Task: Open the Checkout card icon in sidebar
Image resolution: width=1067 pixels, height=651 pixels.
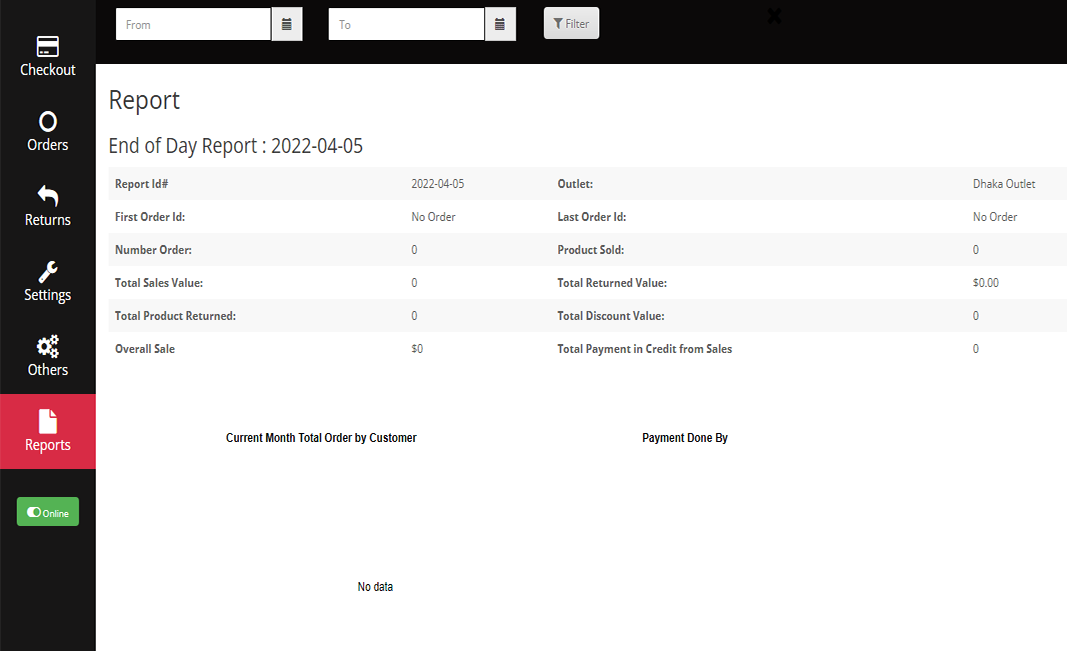Action: [48, 47]
